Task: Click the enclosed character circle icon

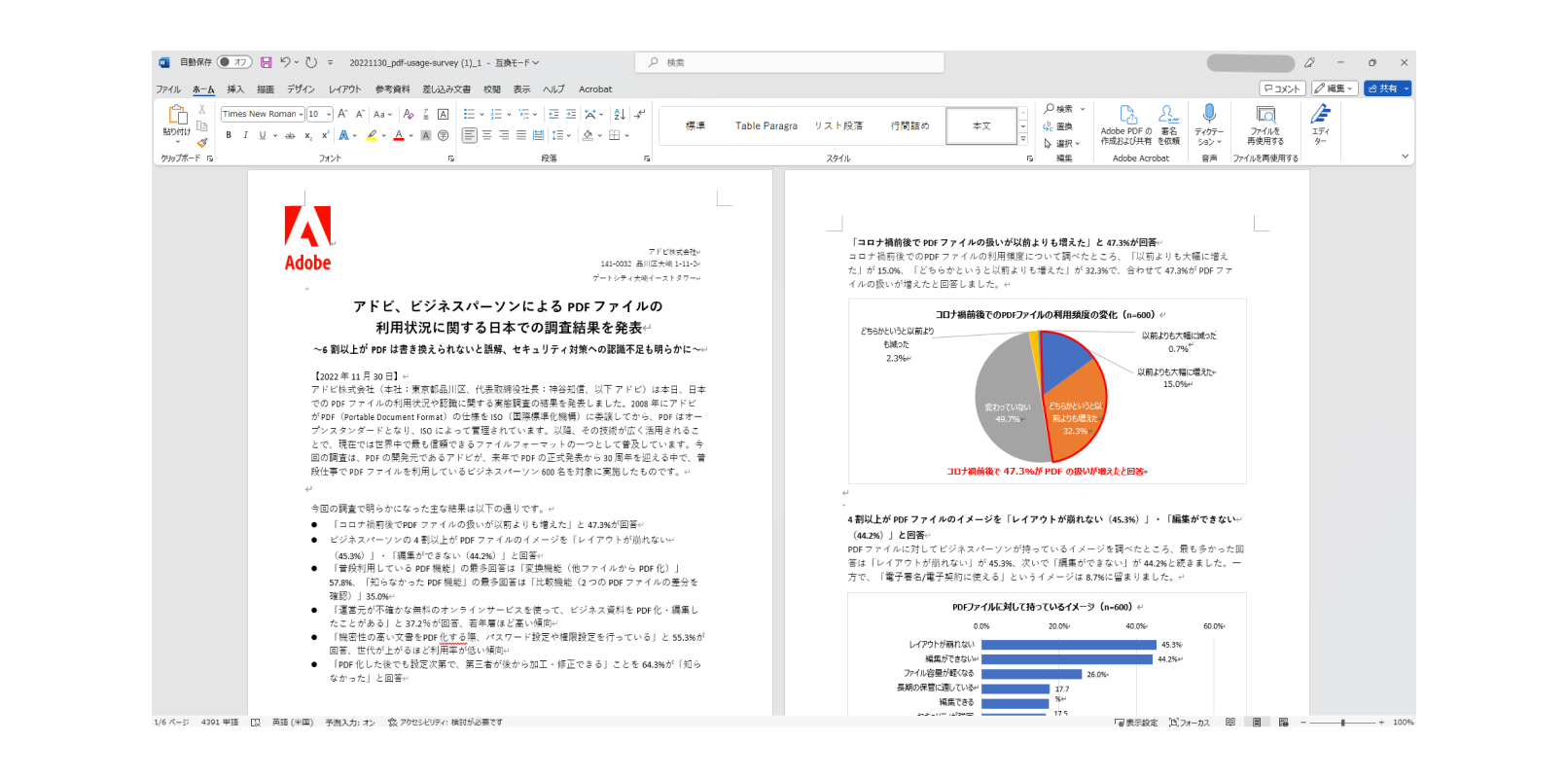Action: 444,135
